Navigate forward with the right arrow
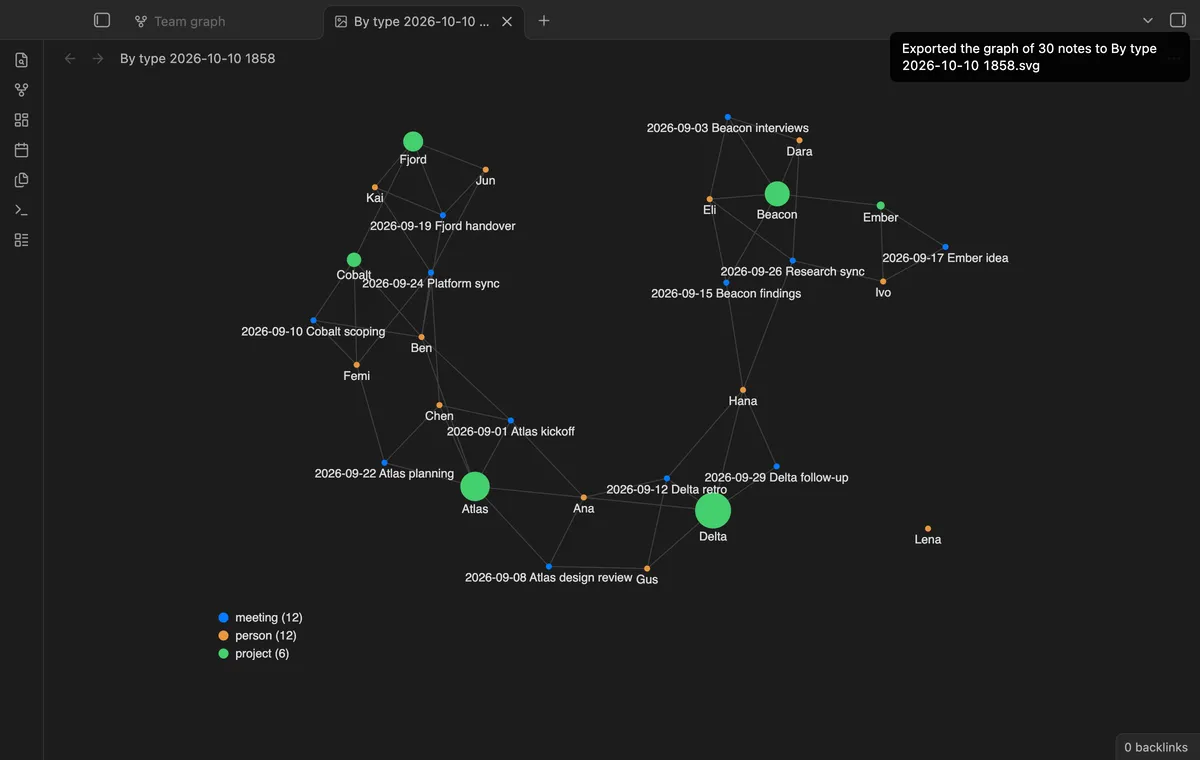1200x760 pixels. [98, 58]
